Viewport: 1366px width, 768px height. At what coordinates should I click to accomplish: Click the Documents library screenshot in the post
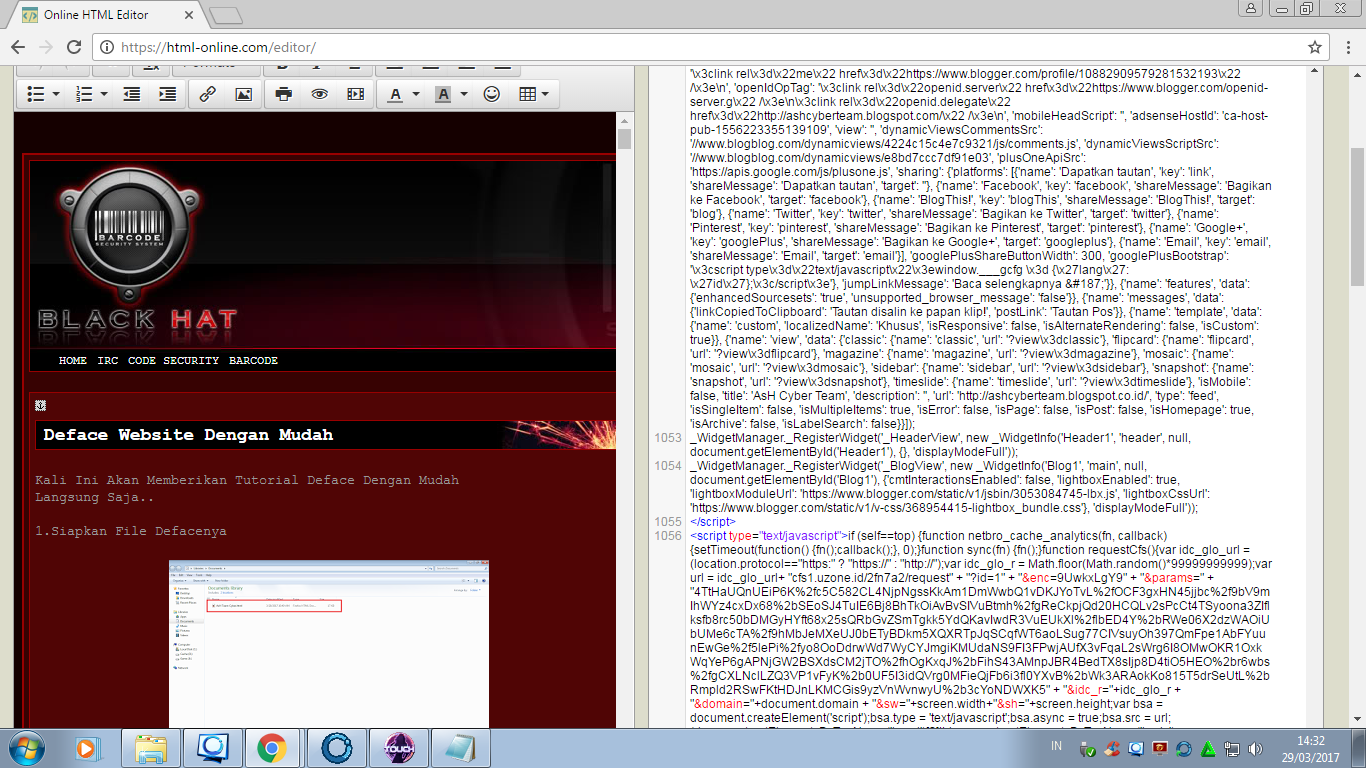(x=329, y=644)
